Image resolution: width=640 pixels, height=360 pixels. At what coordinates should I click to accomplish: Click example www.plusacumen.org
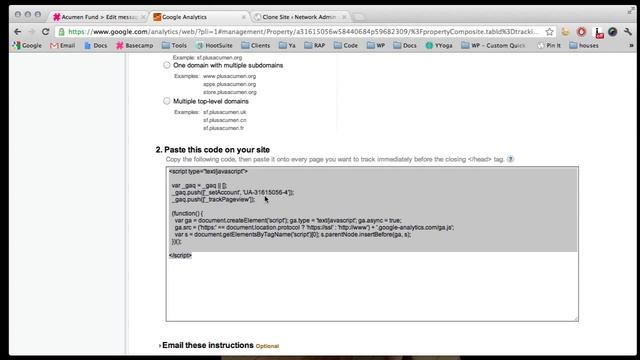coord(229,76)
